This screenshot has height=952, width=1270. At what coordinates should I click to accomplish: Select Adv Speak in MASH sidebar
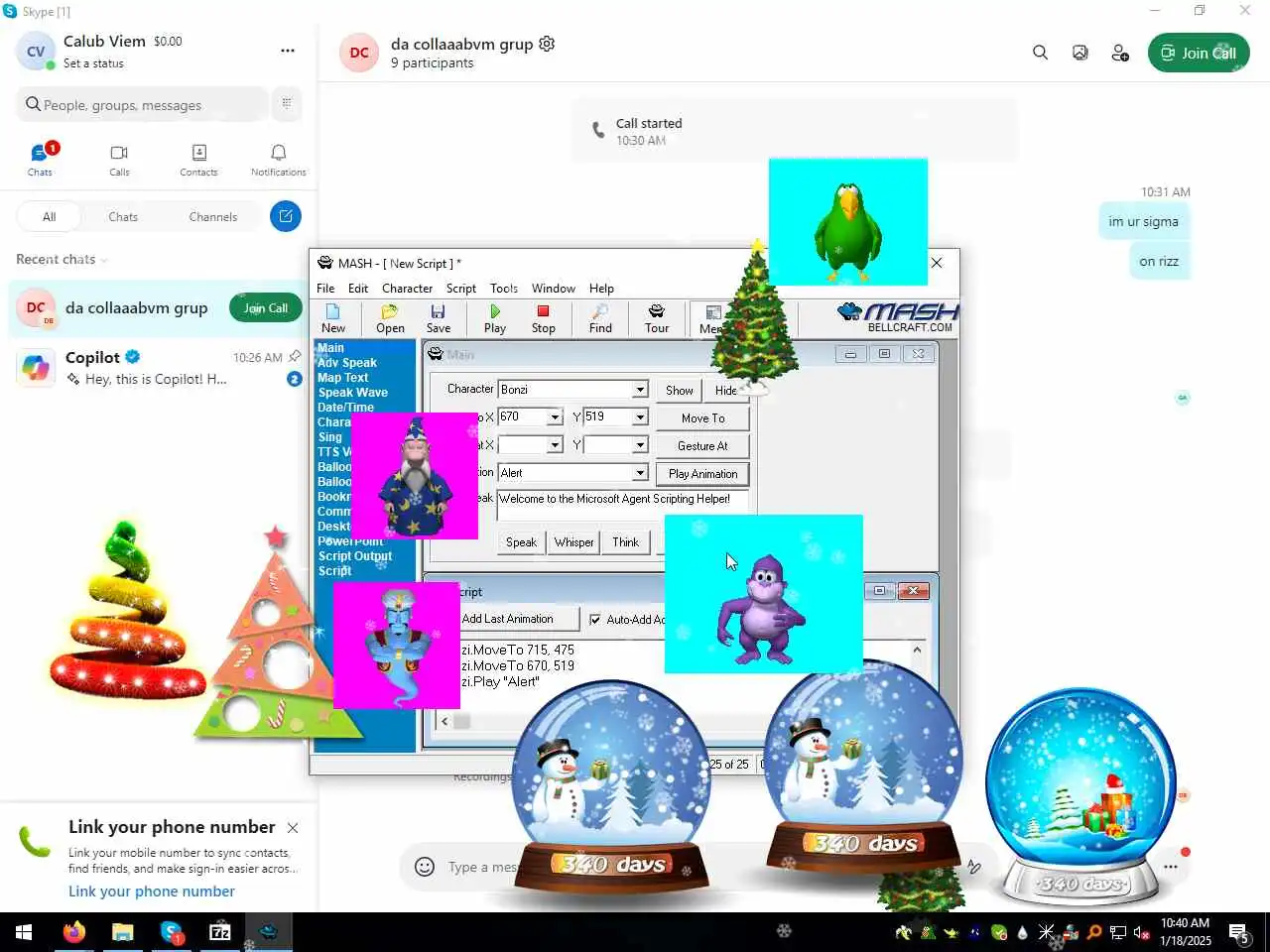pyautogui.click(x=347, y=363)
